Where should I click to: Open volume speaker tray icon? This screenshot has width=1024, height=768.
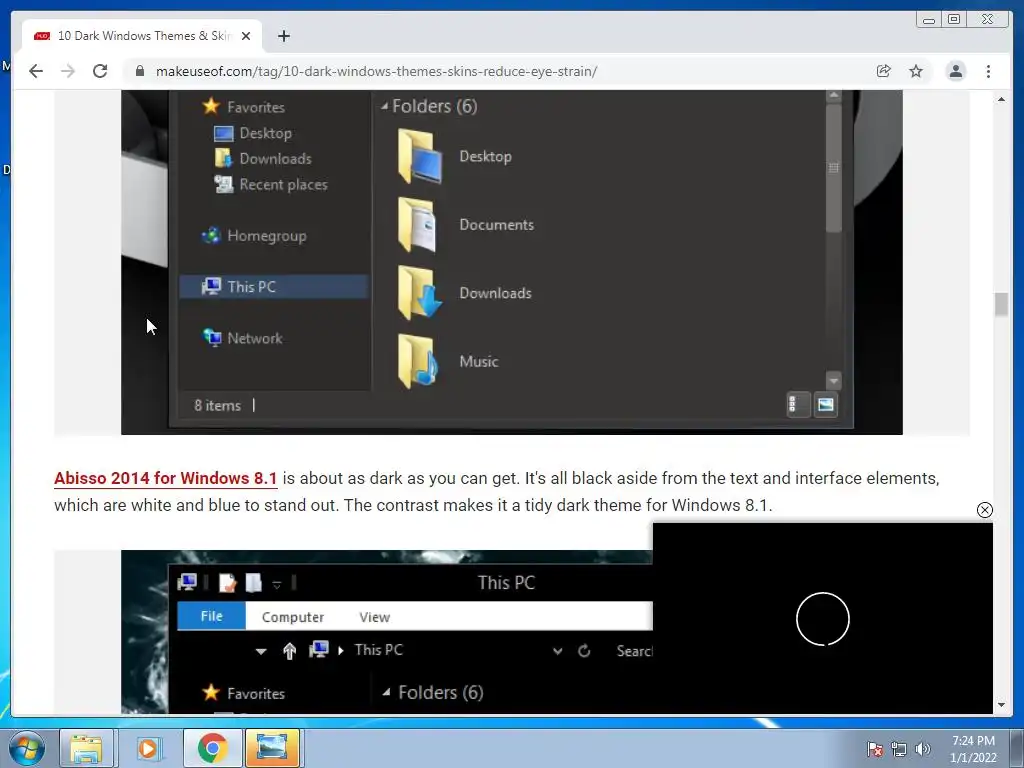[x=923, y=749]
